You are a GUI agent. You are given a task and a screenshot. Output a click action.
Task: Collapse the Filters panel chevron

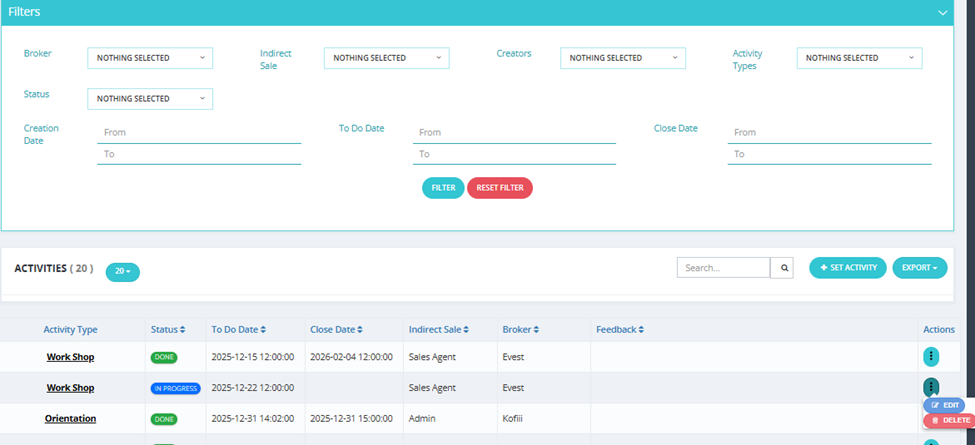943,12
